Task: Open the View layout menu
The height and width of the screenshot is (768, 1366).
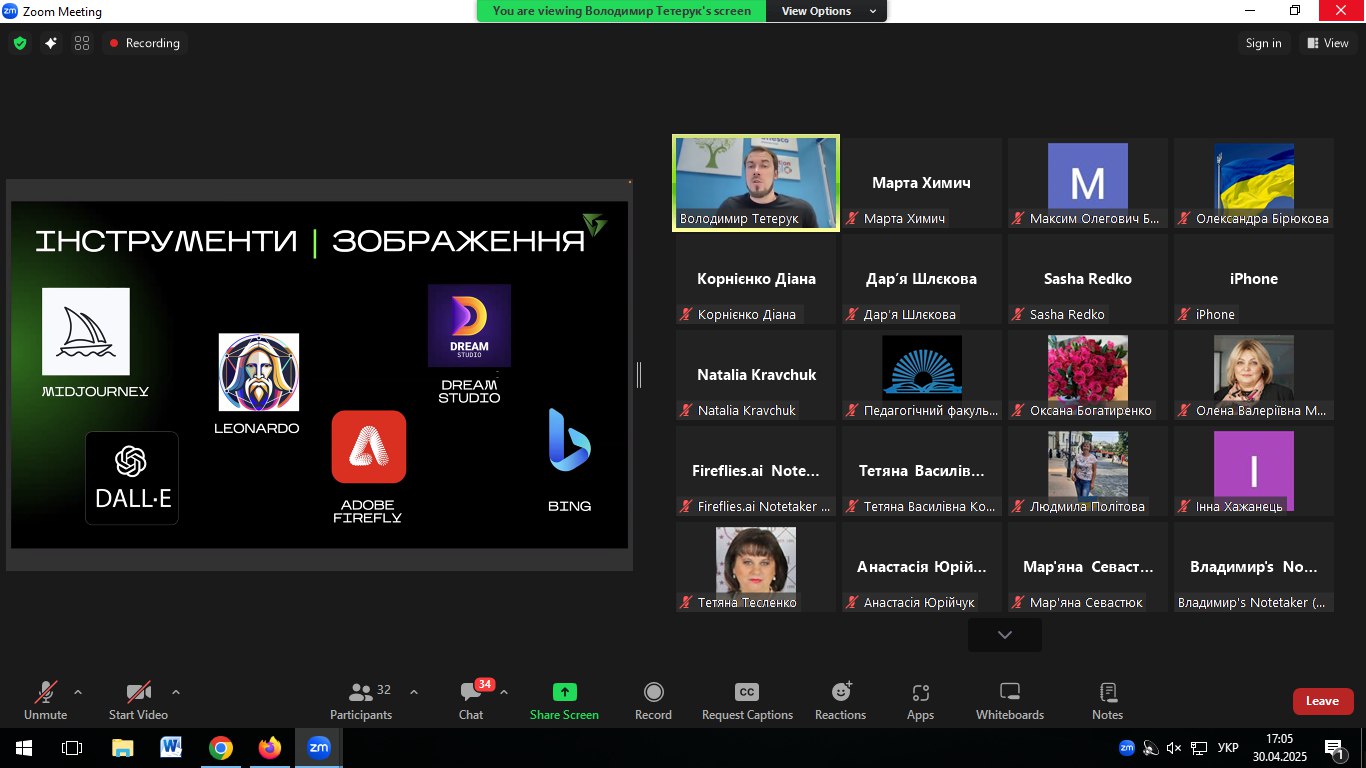Action: (x=1328, y=43)
